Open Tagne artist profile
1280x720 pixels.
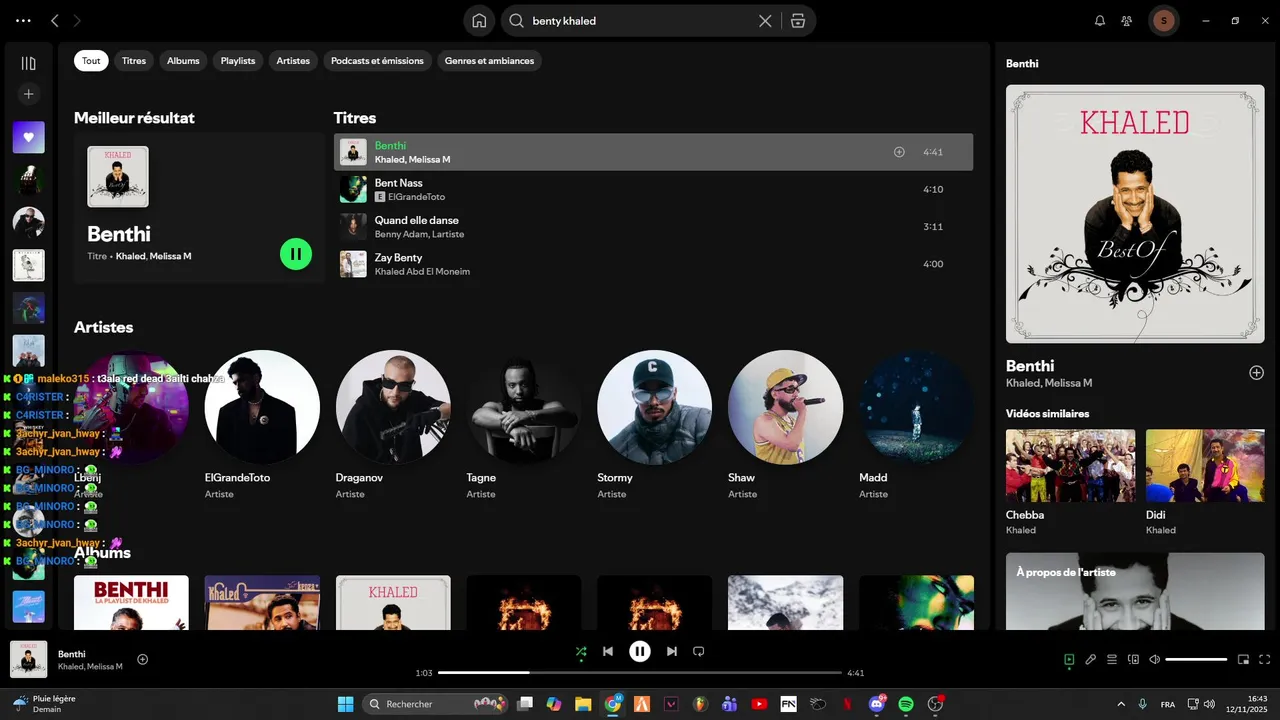click(524, 407)
